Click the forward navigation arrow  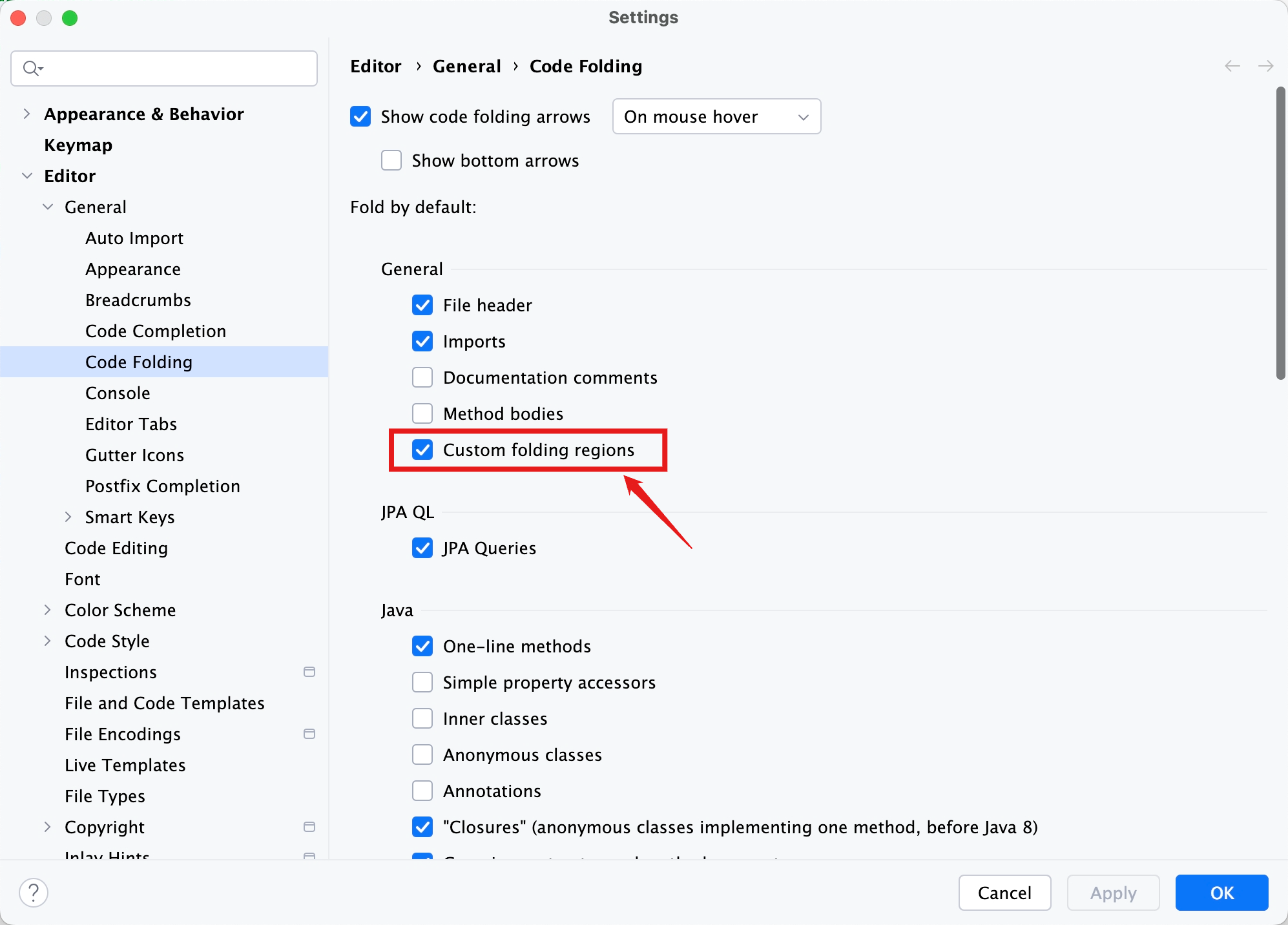coord(1265,66)
